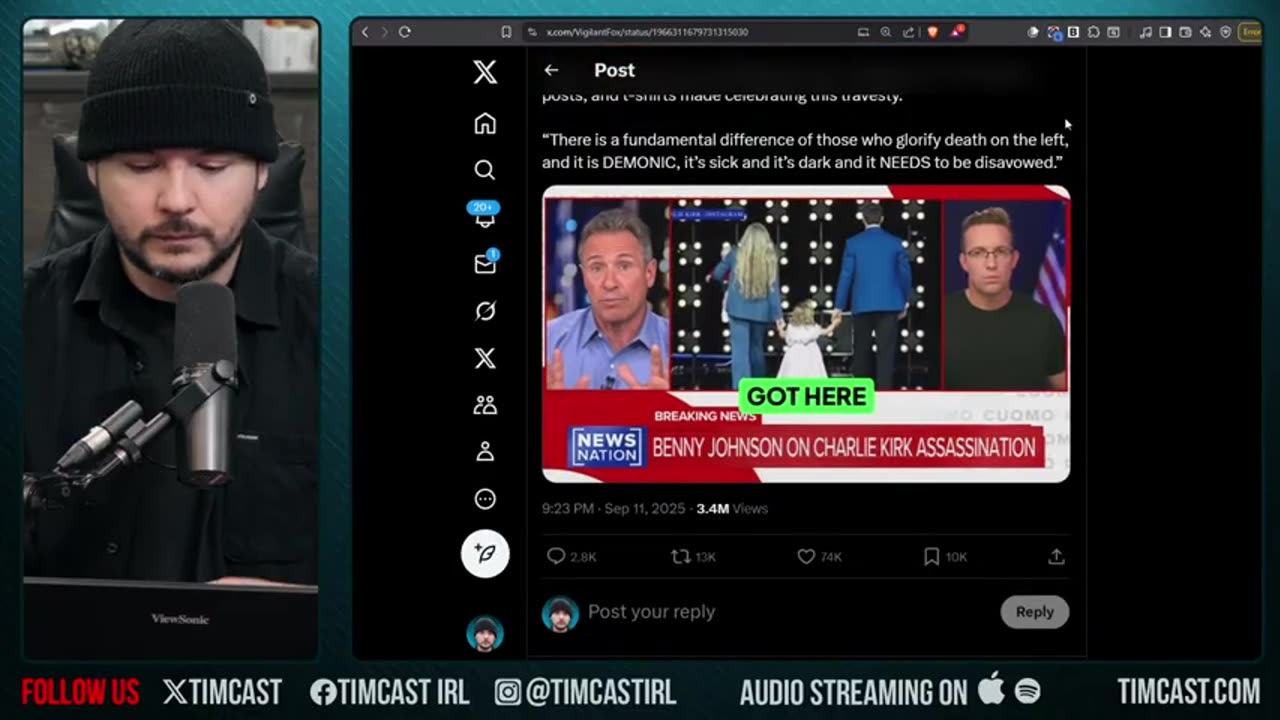This screenshot has height=720, width=1280.
Task: Play the NewsNation Benny Johnson video
Action: point(806,334)
